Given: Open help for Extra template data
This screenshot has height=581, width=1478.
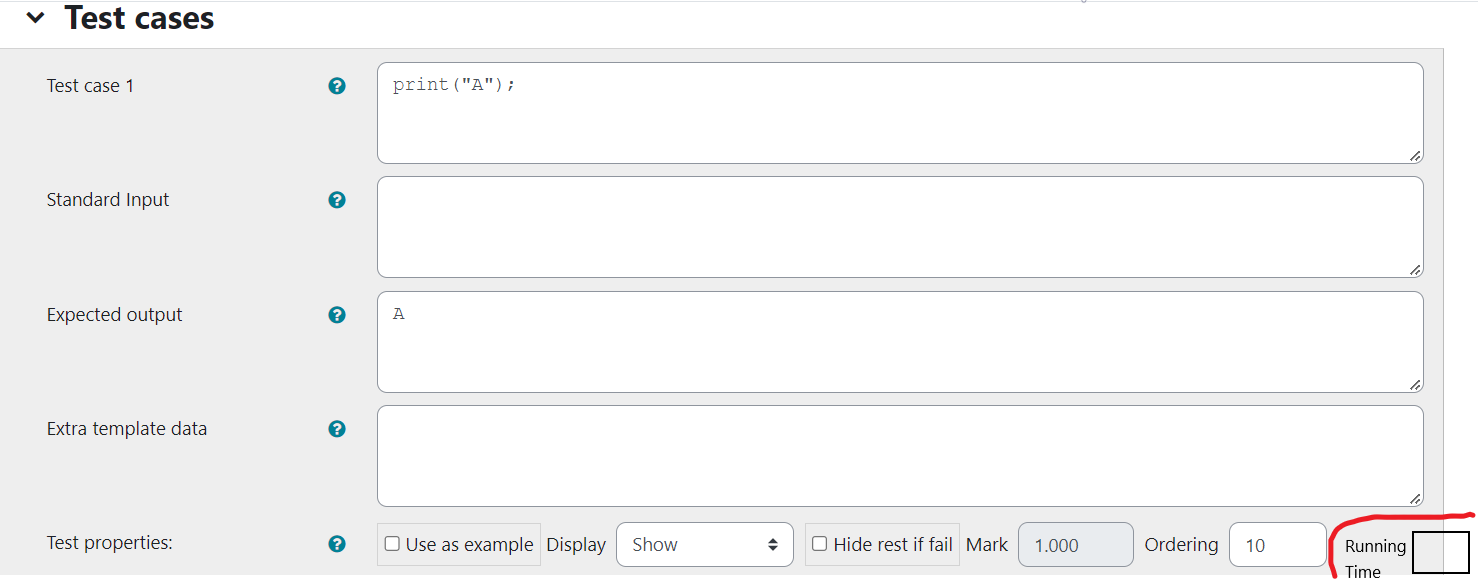Looking at the screenshot, I should click(337, 428).
